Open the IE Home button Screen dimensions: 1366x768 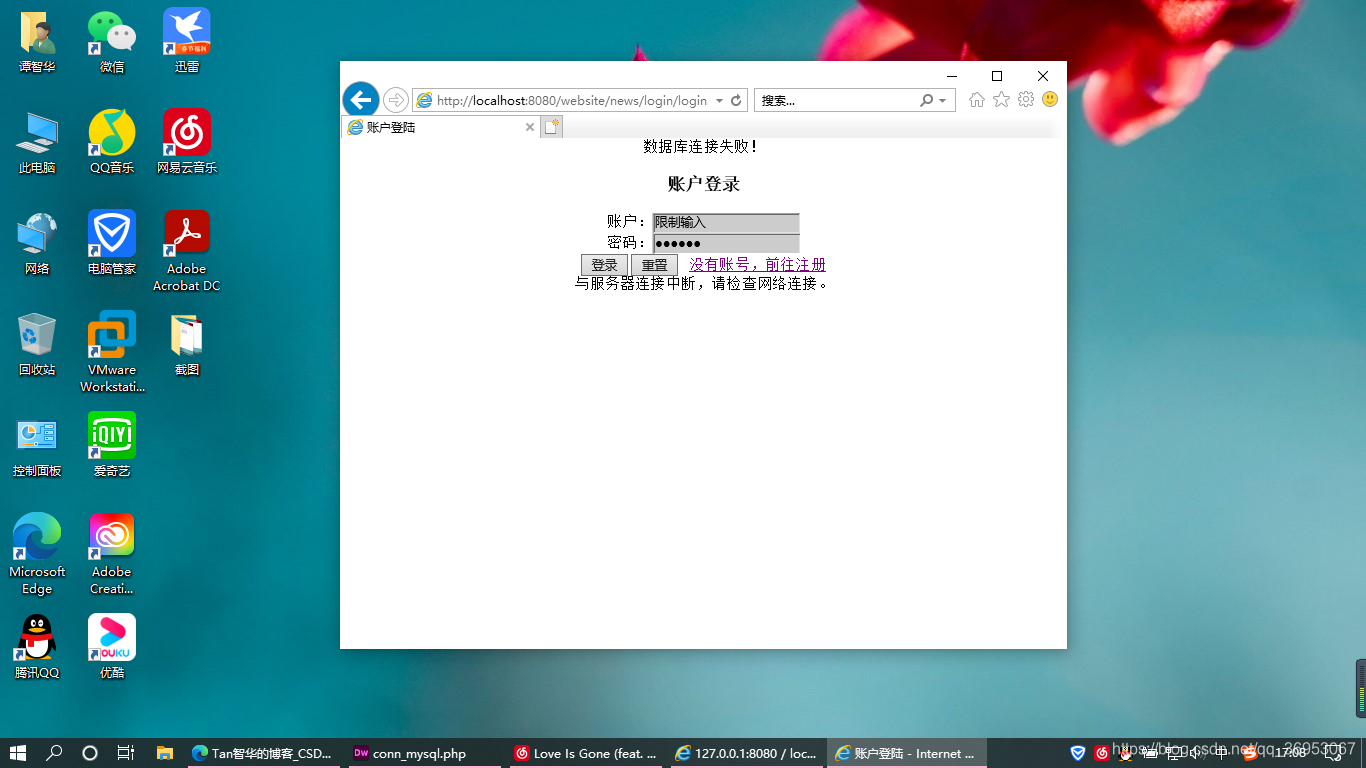click(976, 100)
